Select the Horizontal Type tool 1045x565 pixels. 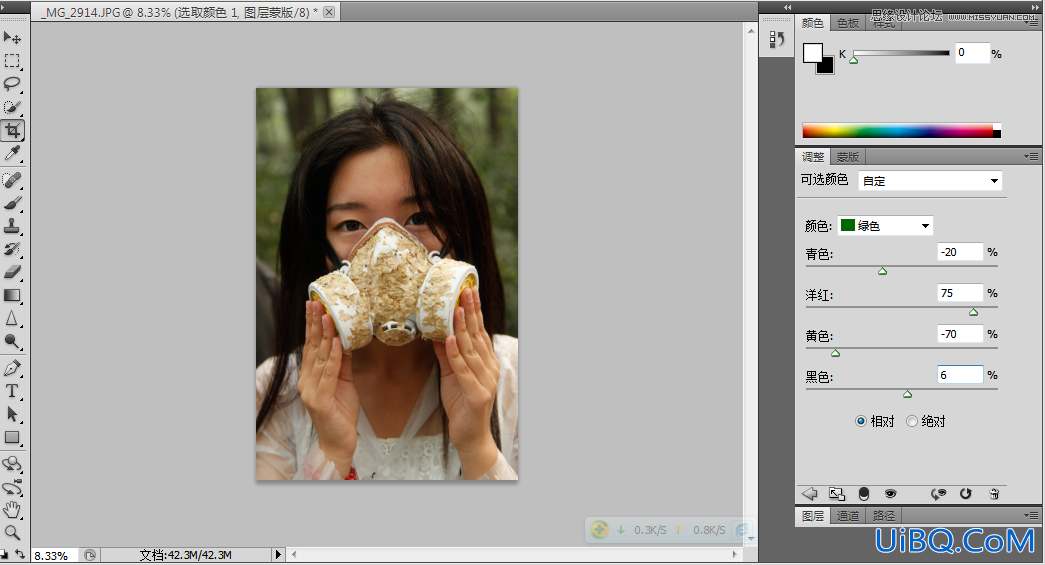click(12, 391)
